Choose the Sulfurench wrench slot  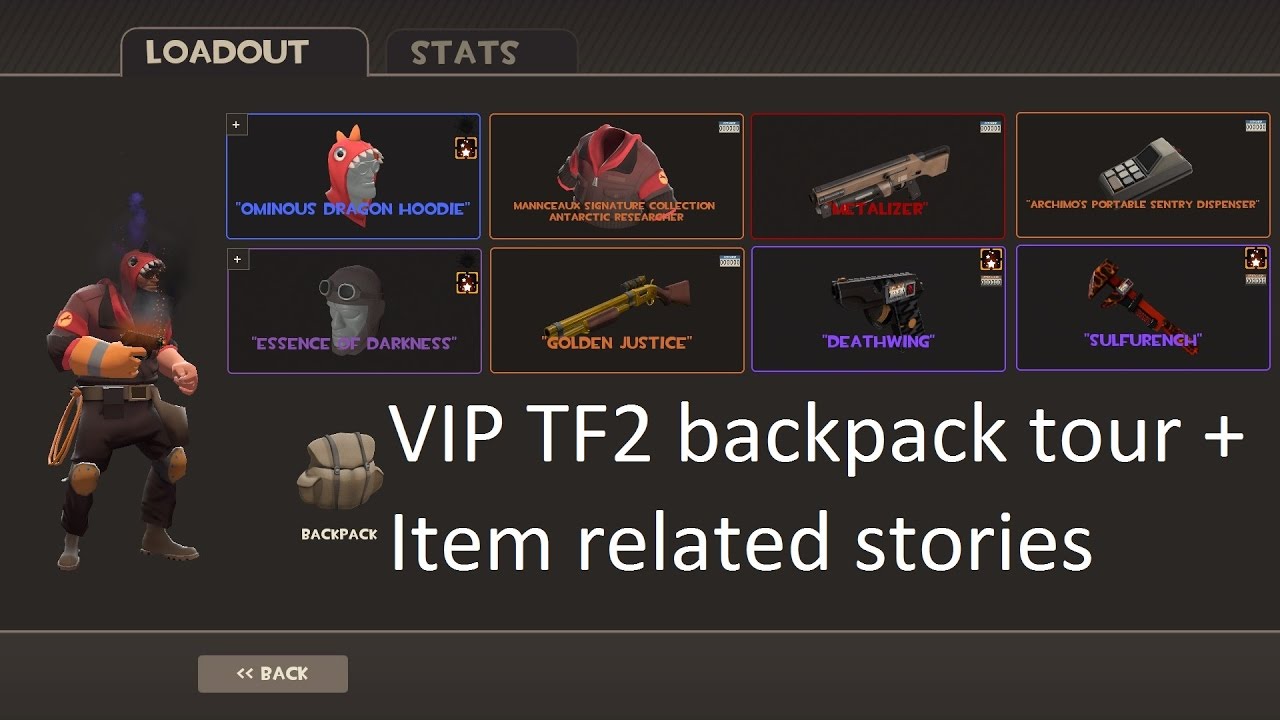pos(1143,308)
